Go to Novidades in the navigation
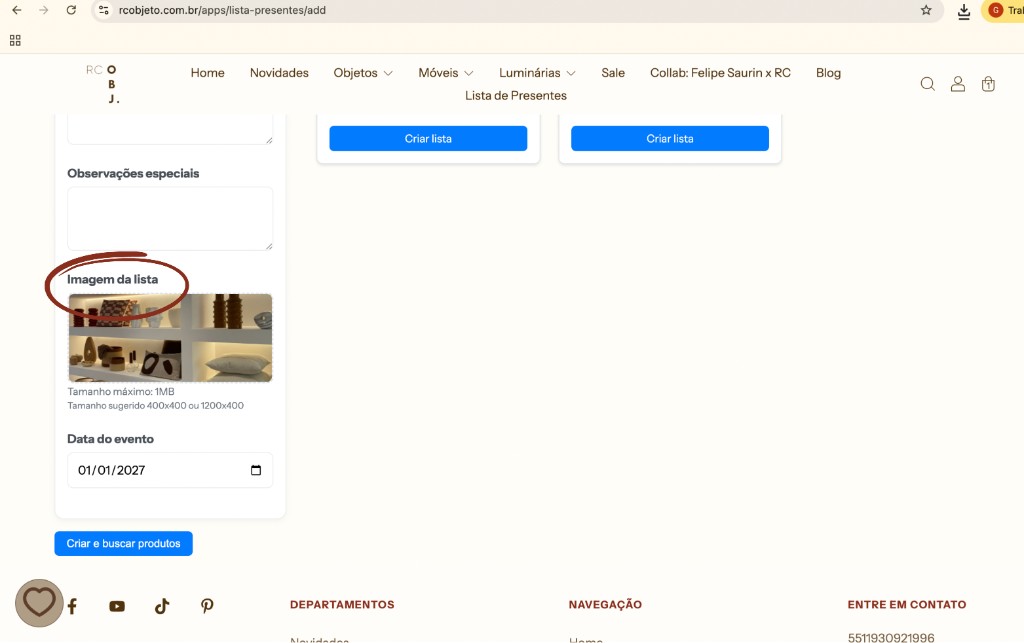Image resolution: width=1024 pixels, height=643 pixels. tap(279, 73)
